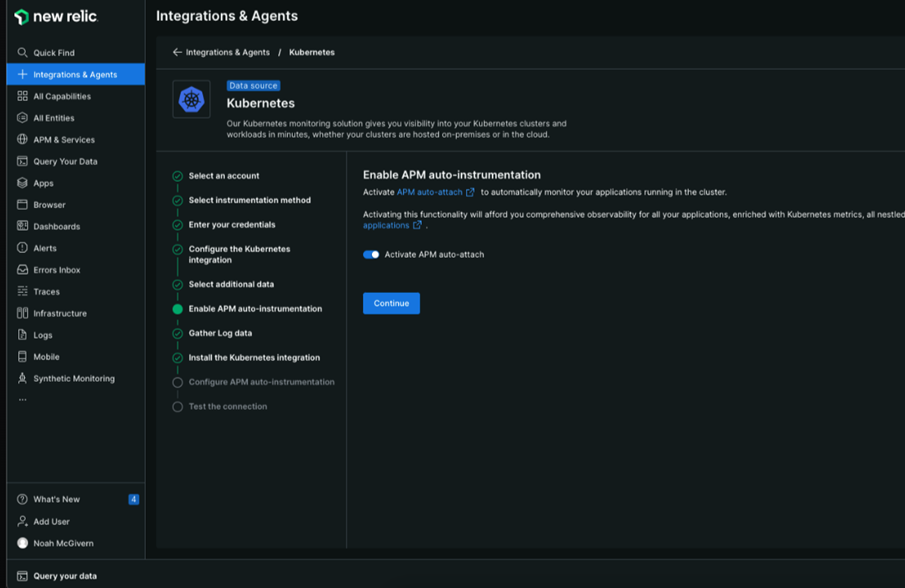The height and width of the screenshot is (588, 905).
Task: Click the bottom bar Query your data icon
Action: pyautogui.click(x=23, y=576)
